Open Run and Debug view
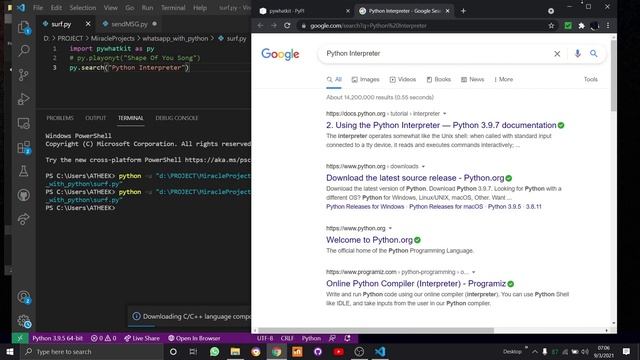640x360 pixels. click(24, 99)
